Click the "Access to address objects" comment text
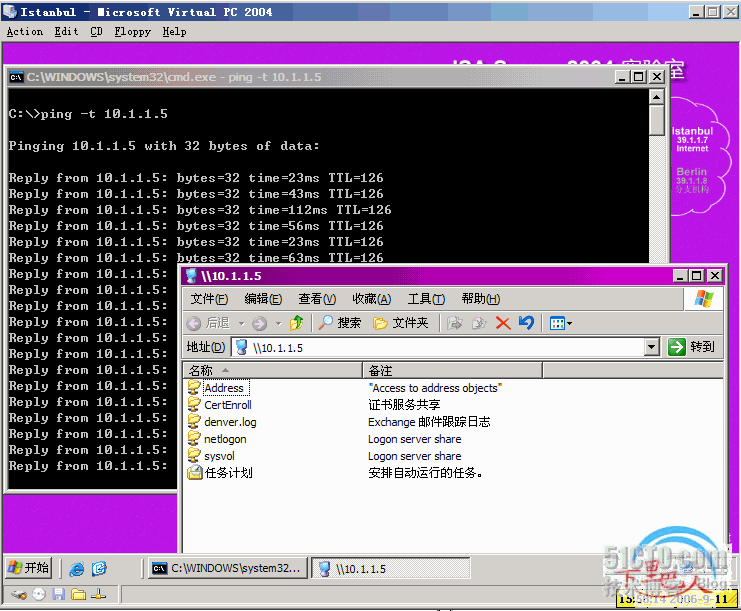The image size is (741, 611). tap(435, 388)
